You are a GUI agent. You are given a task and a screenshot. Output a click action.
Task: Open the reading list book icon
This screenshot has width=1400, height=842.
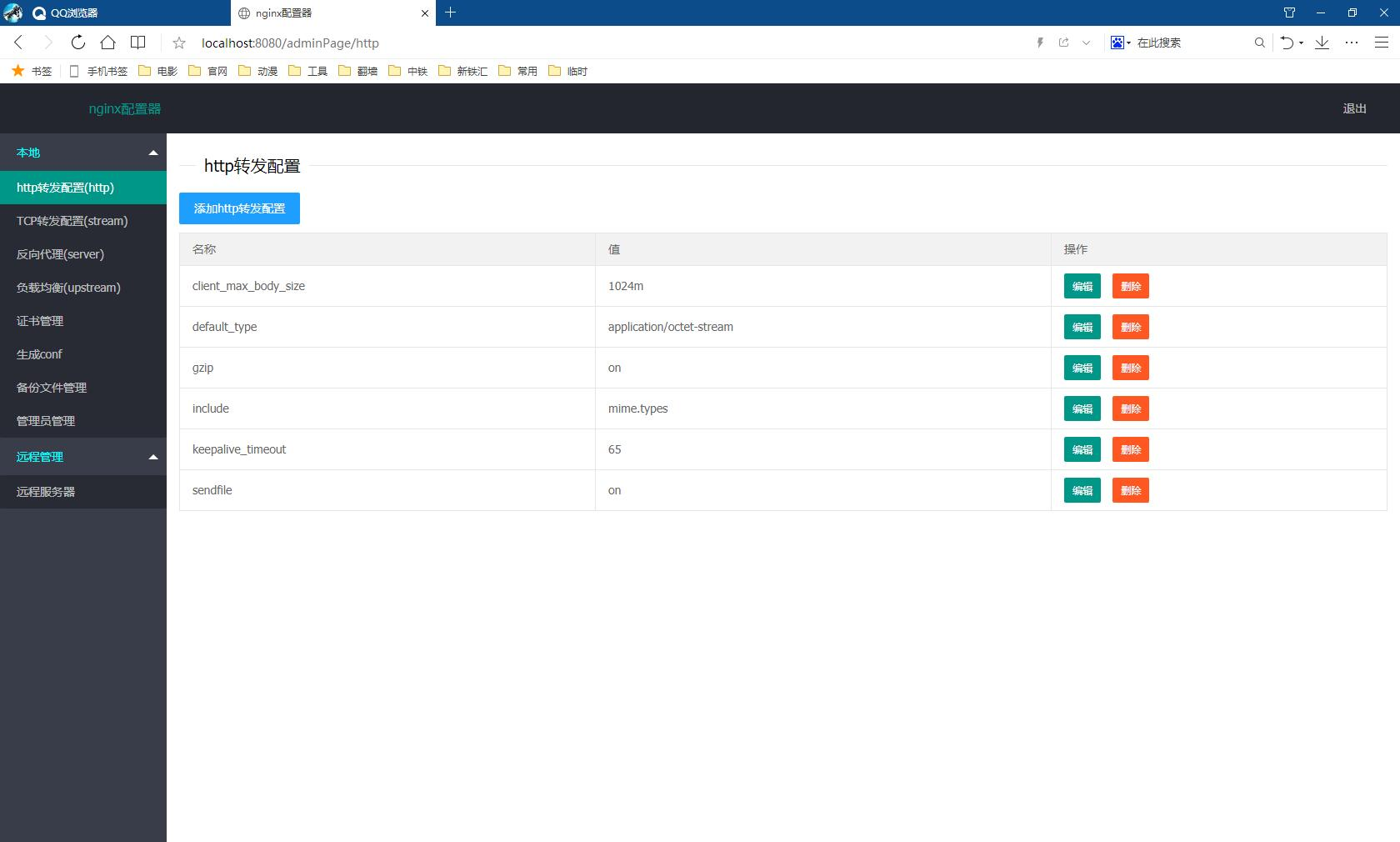coord(138,43)
